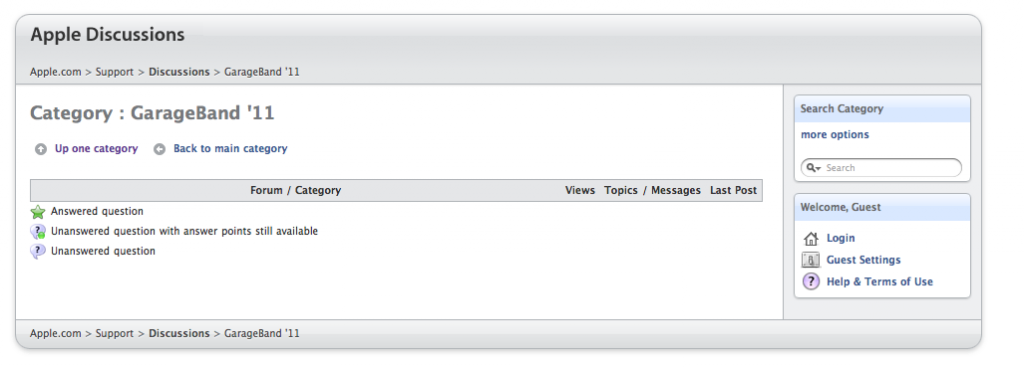Image resolution: width=1024 pixels, height=368 pixels.
Task: Select Support in the top breadcrumb
Action: pyautogui.click(x=114, y=72)
